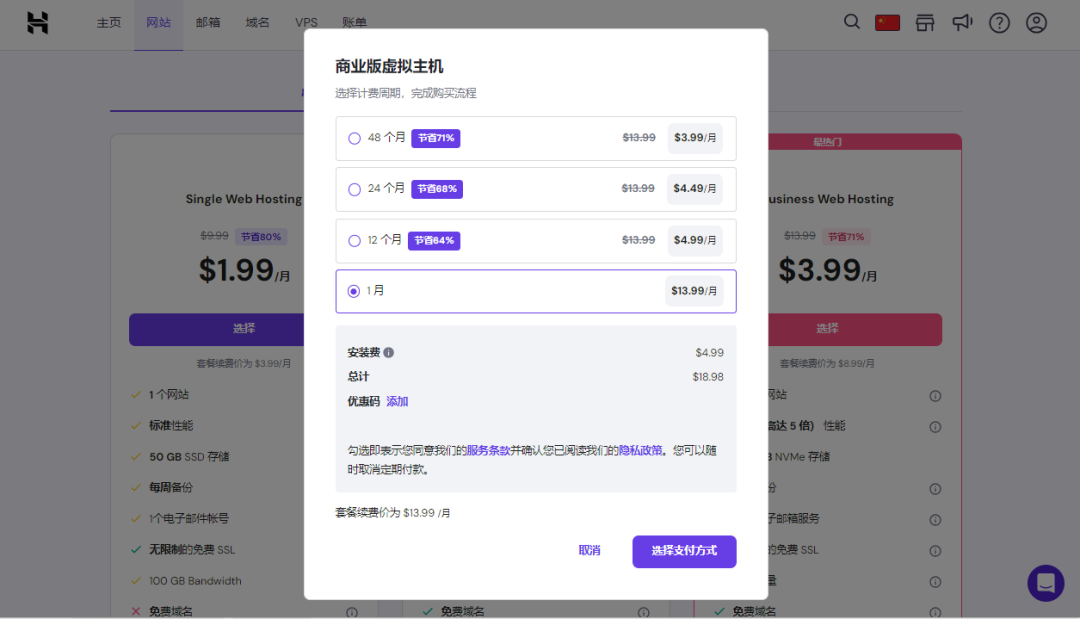Open the live chat bubble icon

coord(1045,583)
